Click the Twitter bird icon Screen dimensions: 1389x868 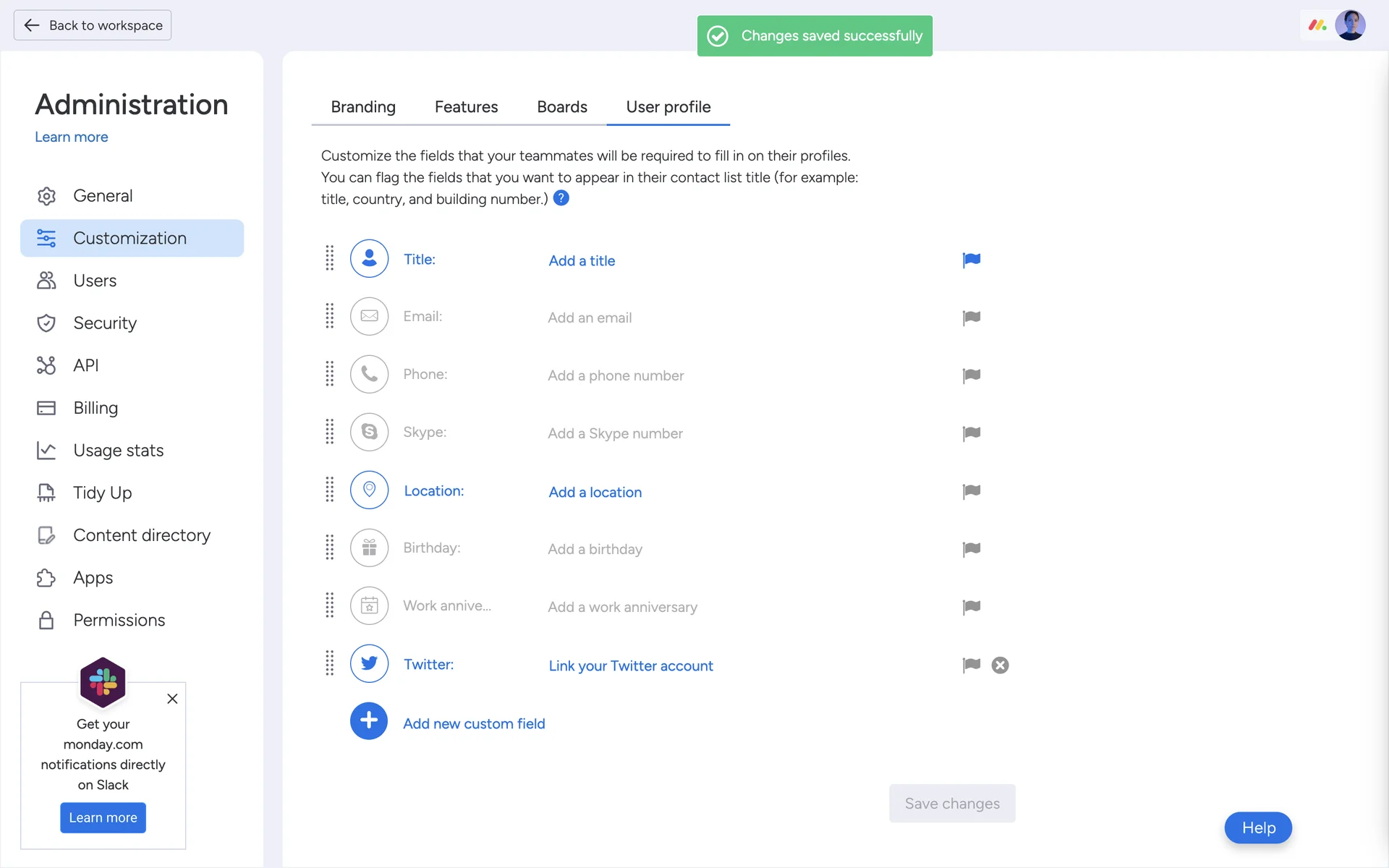[369, 663]
